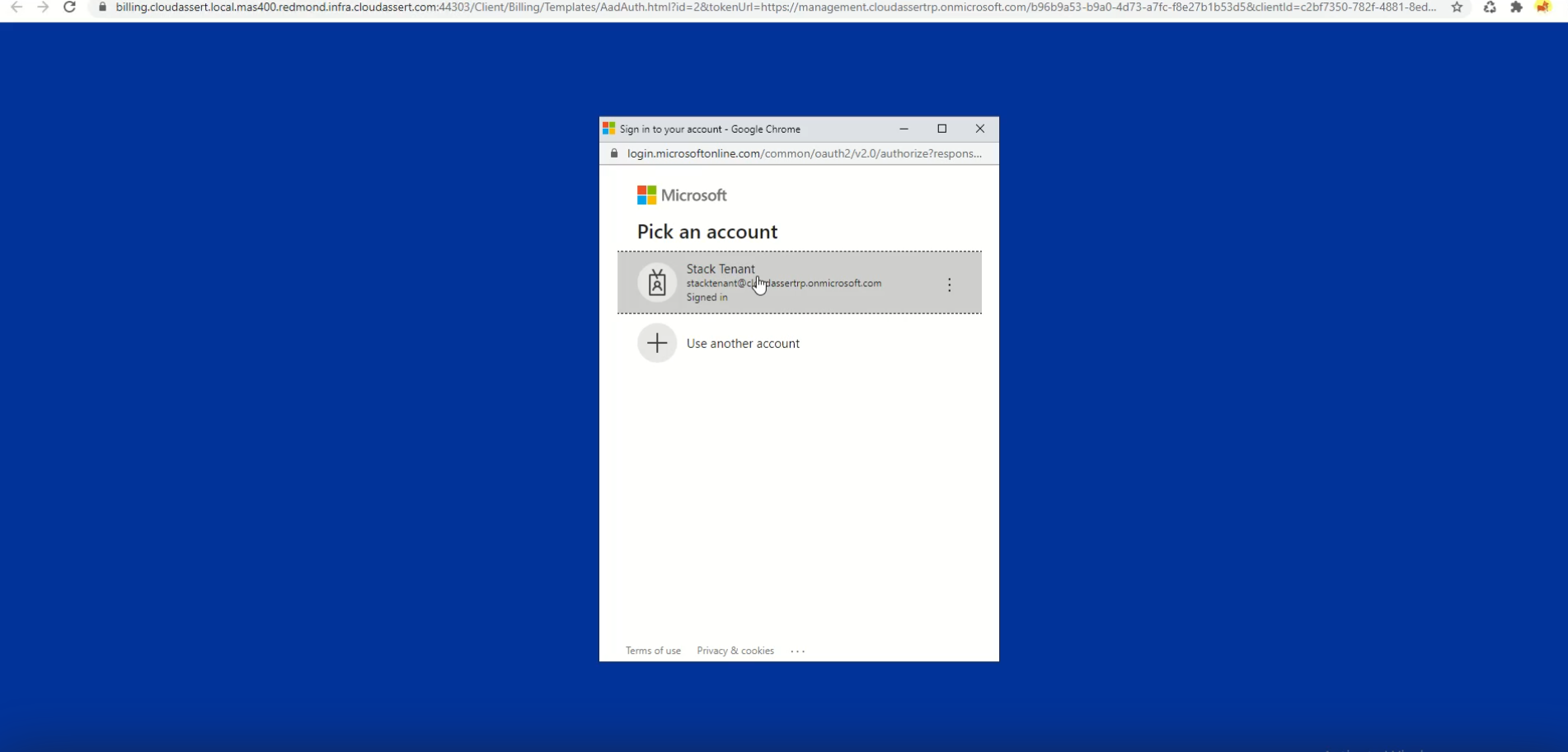
Task: Click the recycle-style extension icon in toolbar
Action: tap(1490, 7)
